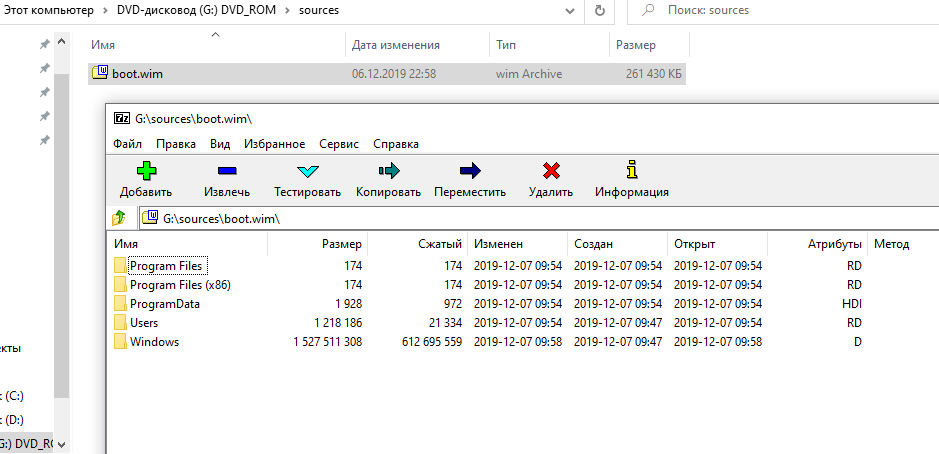Screen dimensions: 939x454
Task: Click the green Add (Добавить) plus icon
Action: click(x=146, y=170)
